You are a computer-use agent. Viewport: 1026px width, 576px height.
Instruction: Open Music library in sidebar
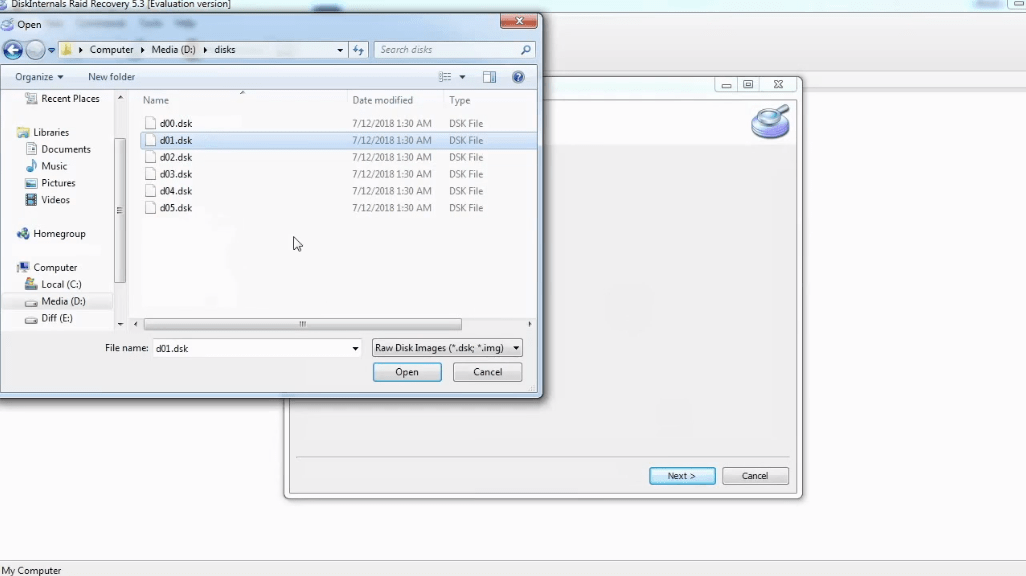point(54,166)
